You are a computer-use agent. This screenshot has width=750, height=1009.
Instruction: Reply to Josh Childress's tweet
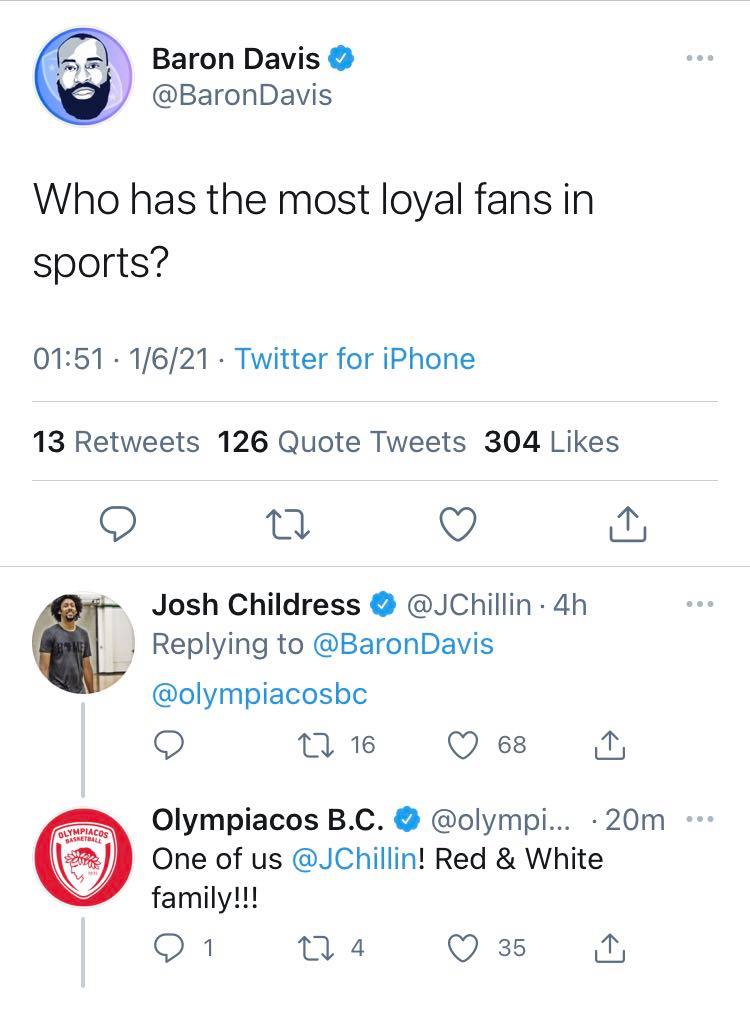(x=171, y=745)
